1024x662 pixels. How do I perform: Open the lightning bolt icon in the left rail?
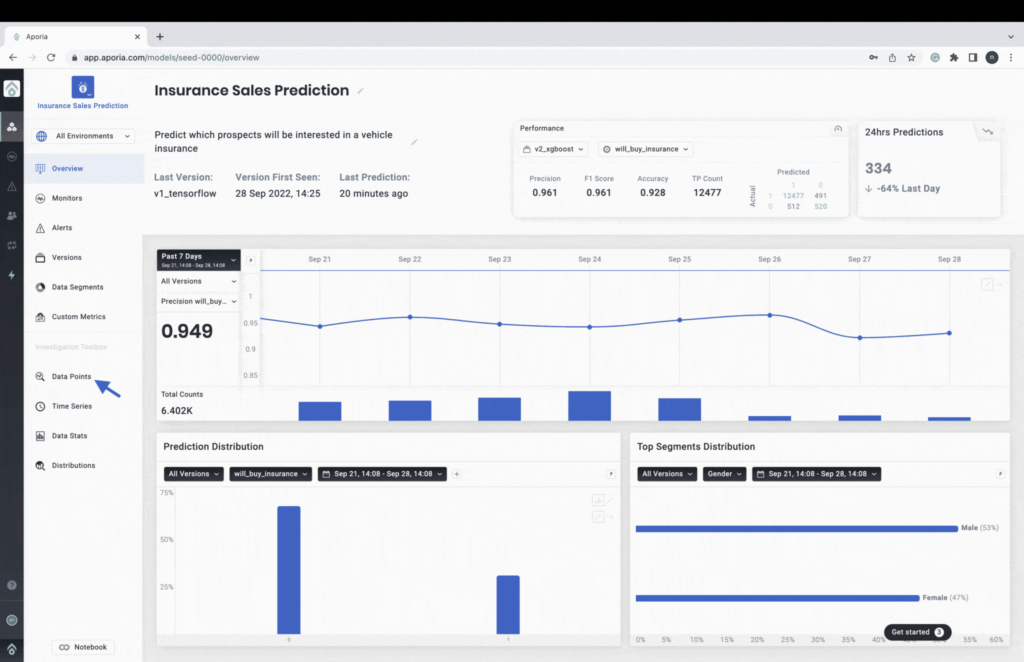click(12, 275)
